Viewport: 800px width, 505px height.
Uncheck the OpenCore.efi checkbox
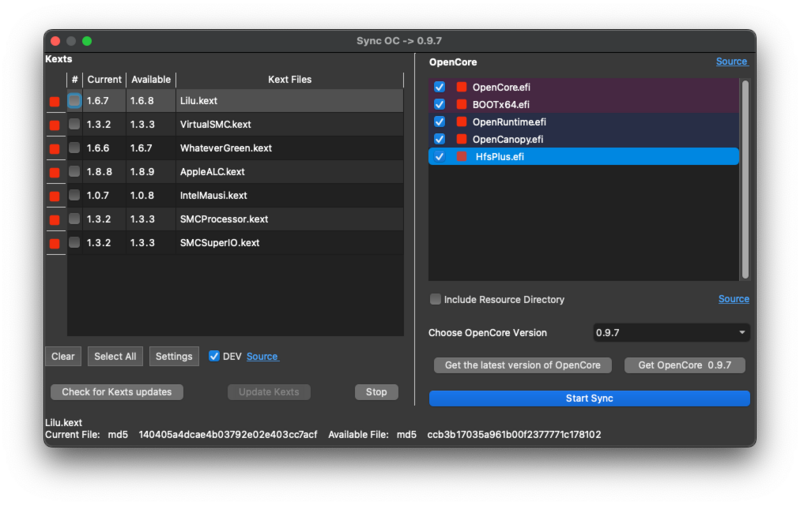coord(439,87)
